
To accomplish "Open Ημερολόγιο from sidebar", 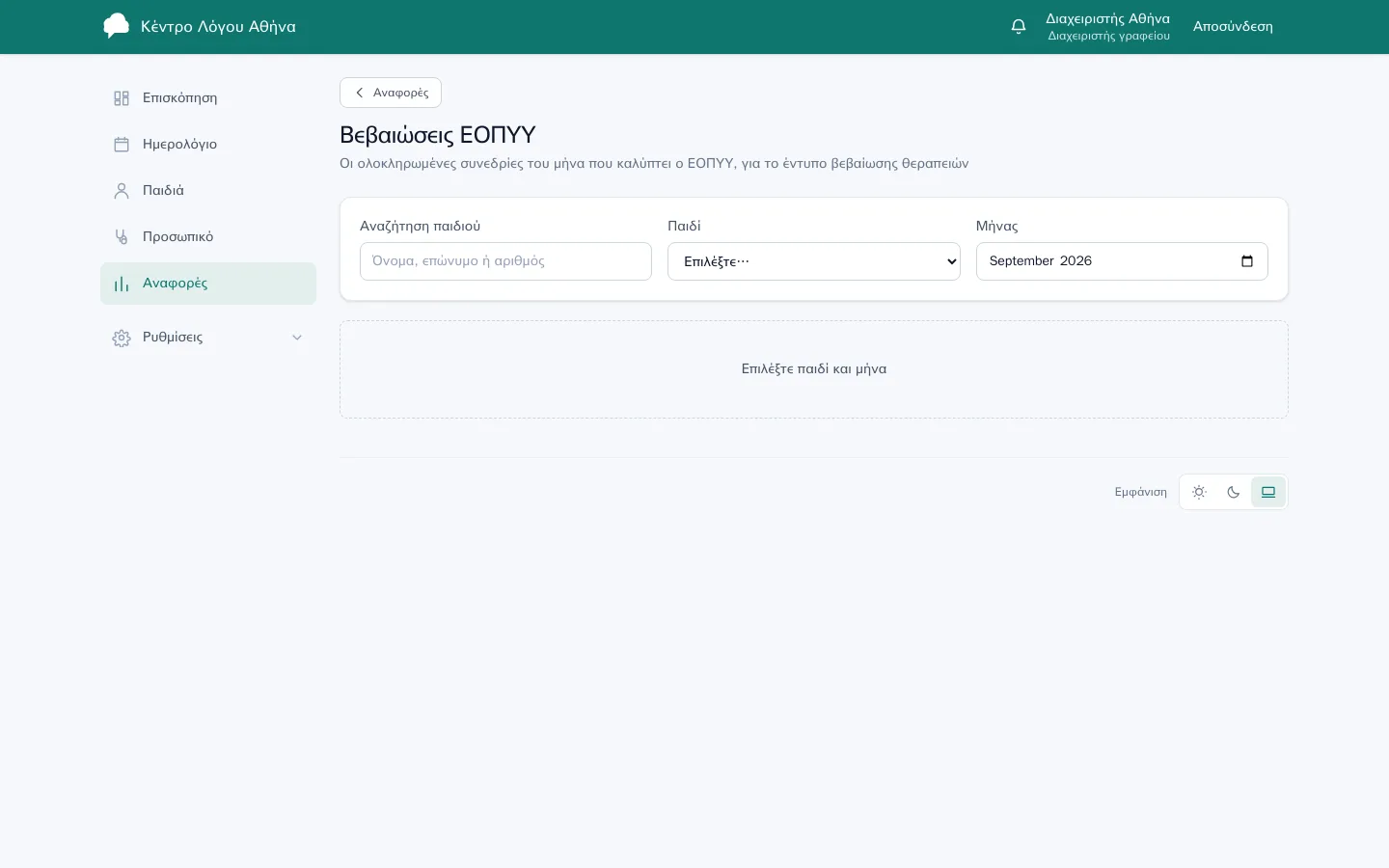I will point(208,145).
